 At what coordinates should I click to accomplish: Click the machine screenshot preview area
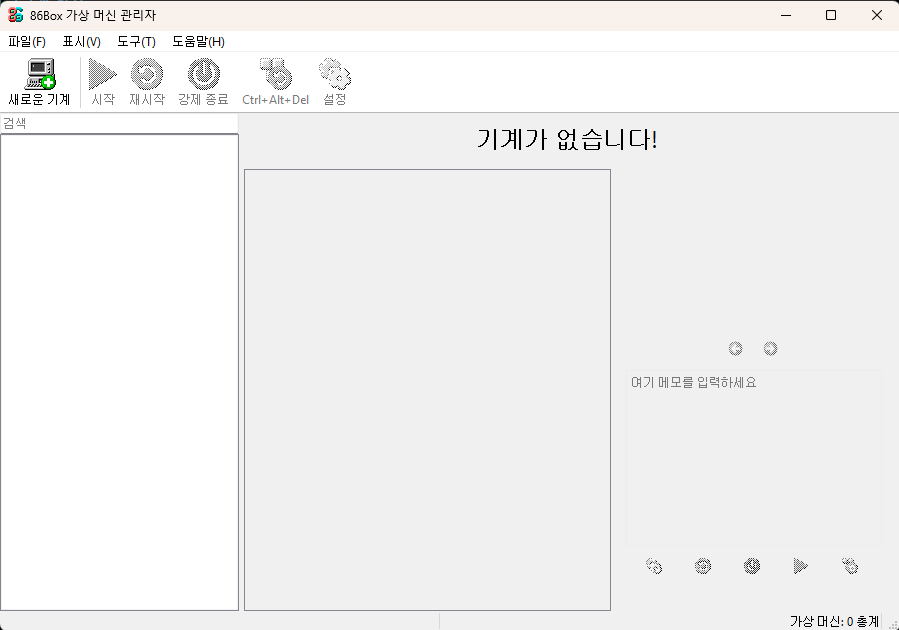pyautogui.click(x=428, y=390)
